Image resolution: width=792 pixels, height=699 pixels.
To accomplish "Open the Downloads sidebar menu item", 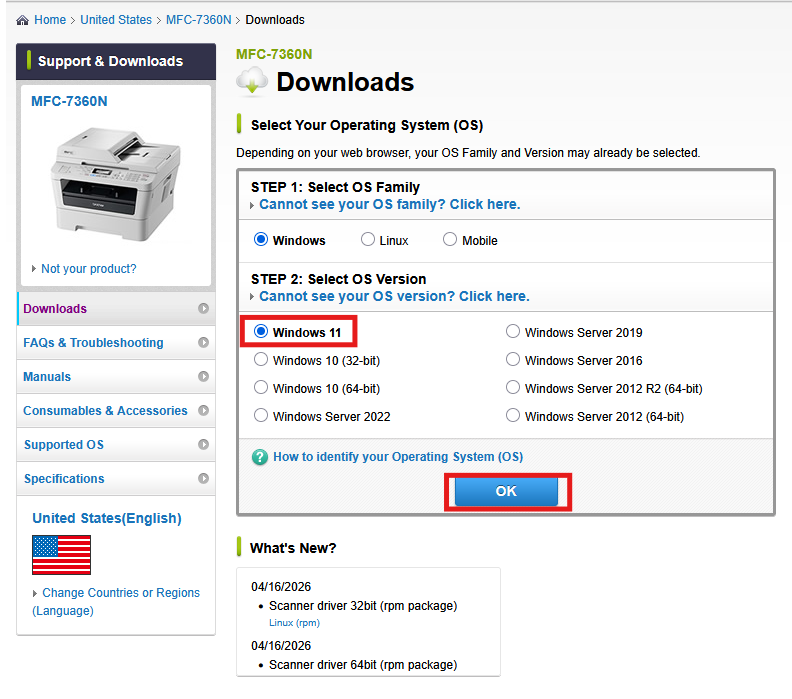I will tap(116, 309).
